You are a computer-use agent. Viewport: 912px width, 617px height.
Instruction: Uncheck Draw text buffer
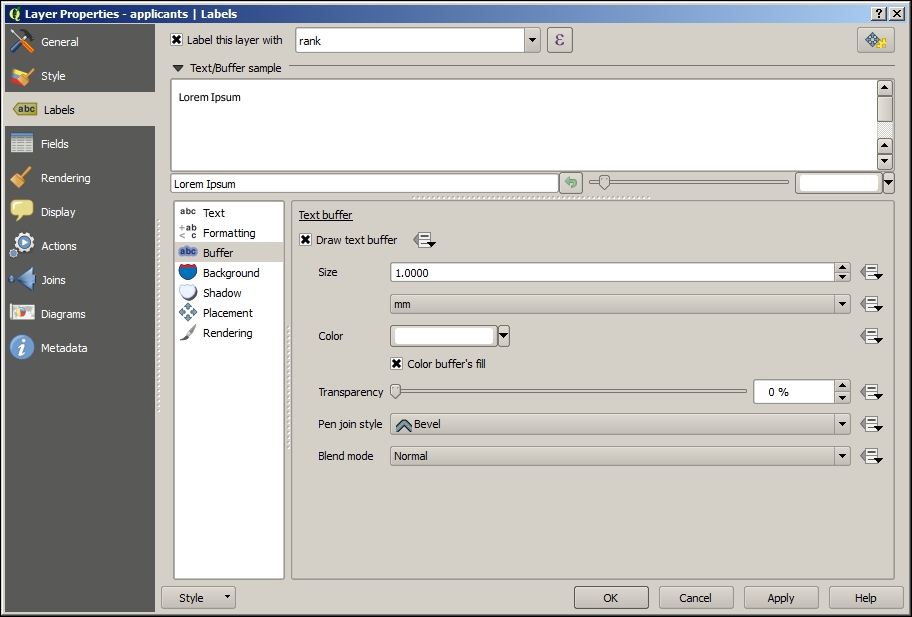pos(305,240)
